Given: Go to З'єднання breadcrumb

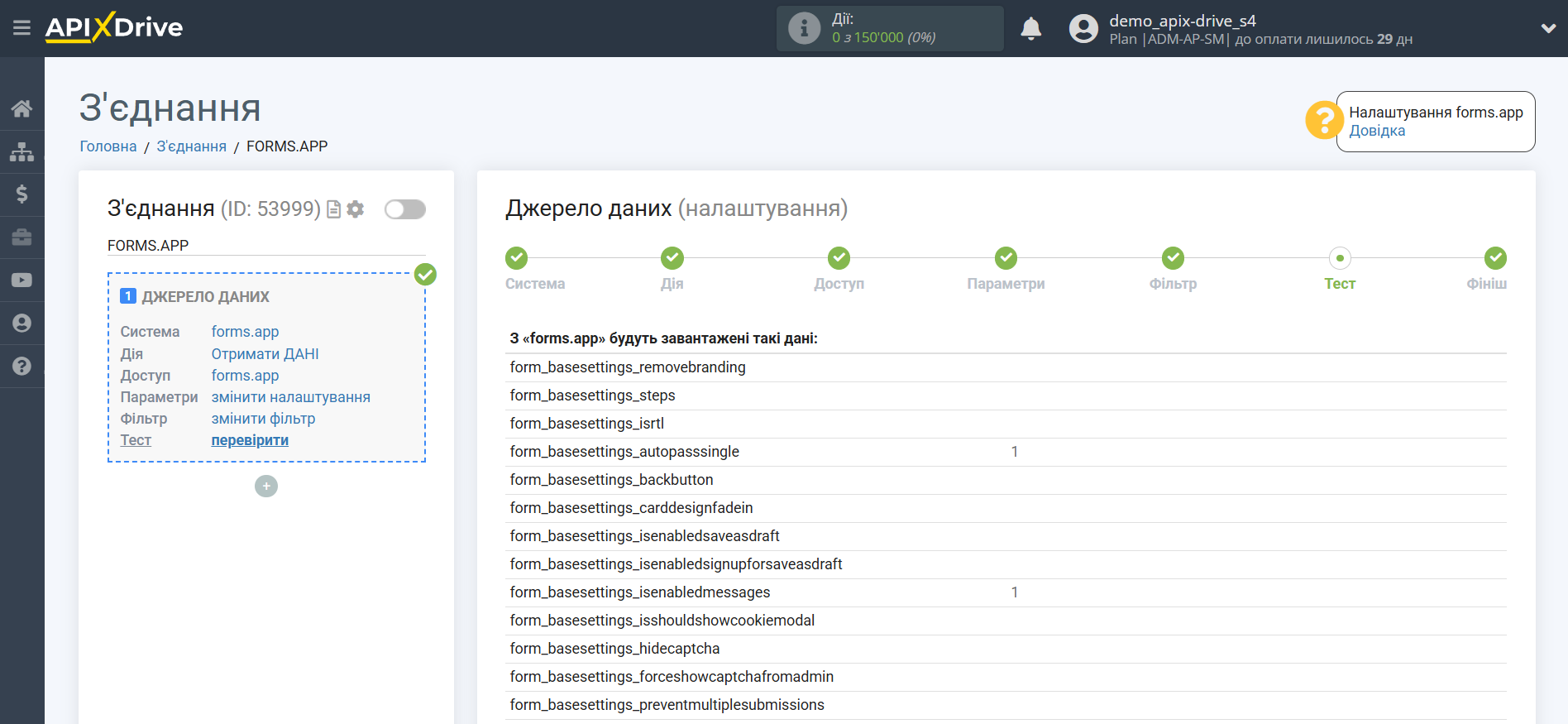Looking at the screenshot, I should [192, 146].
